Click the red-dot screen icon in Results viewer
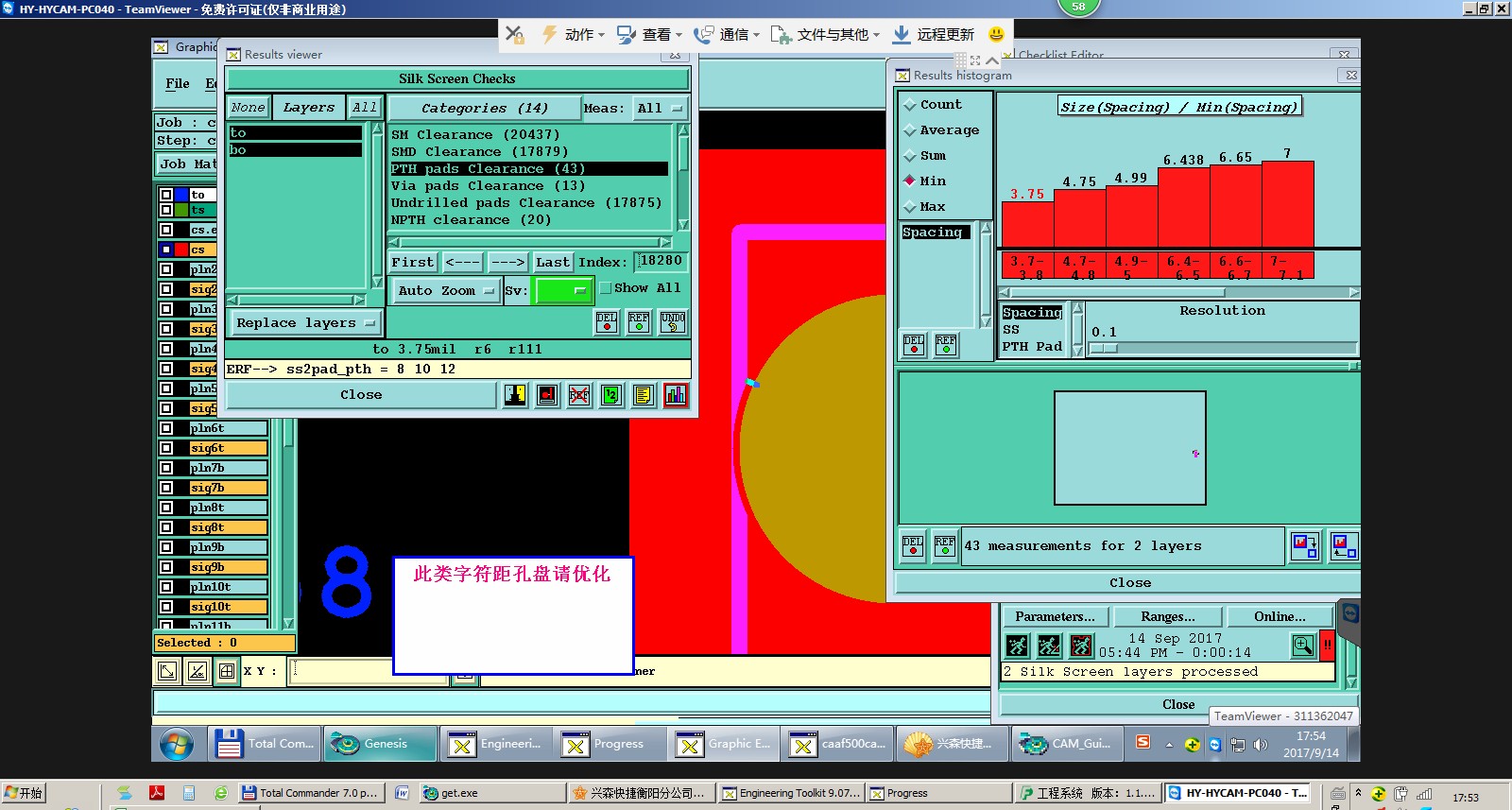 point(547,395)
